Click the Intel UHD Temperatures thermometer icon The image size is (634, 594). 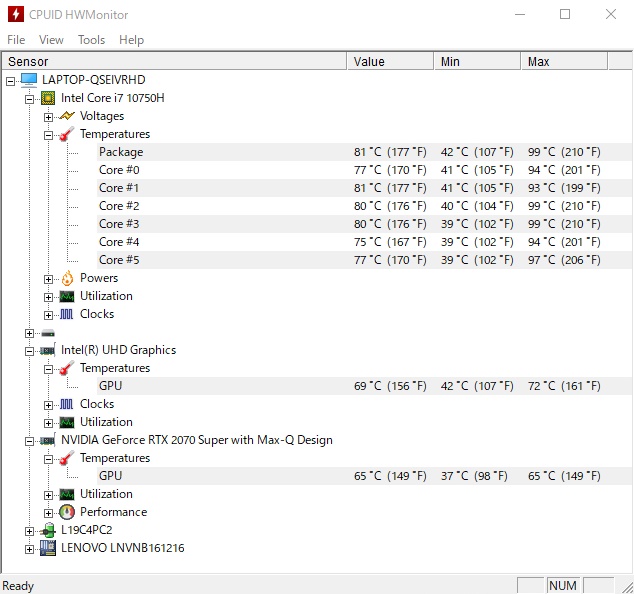67,368
